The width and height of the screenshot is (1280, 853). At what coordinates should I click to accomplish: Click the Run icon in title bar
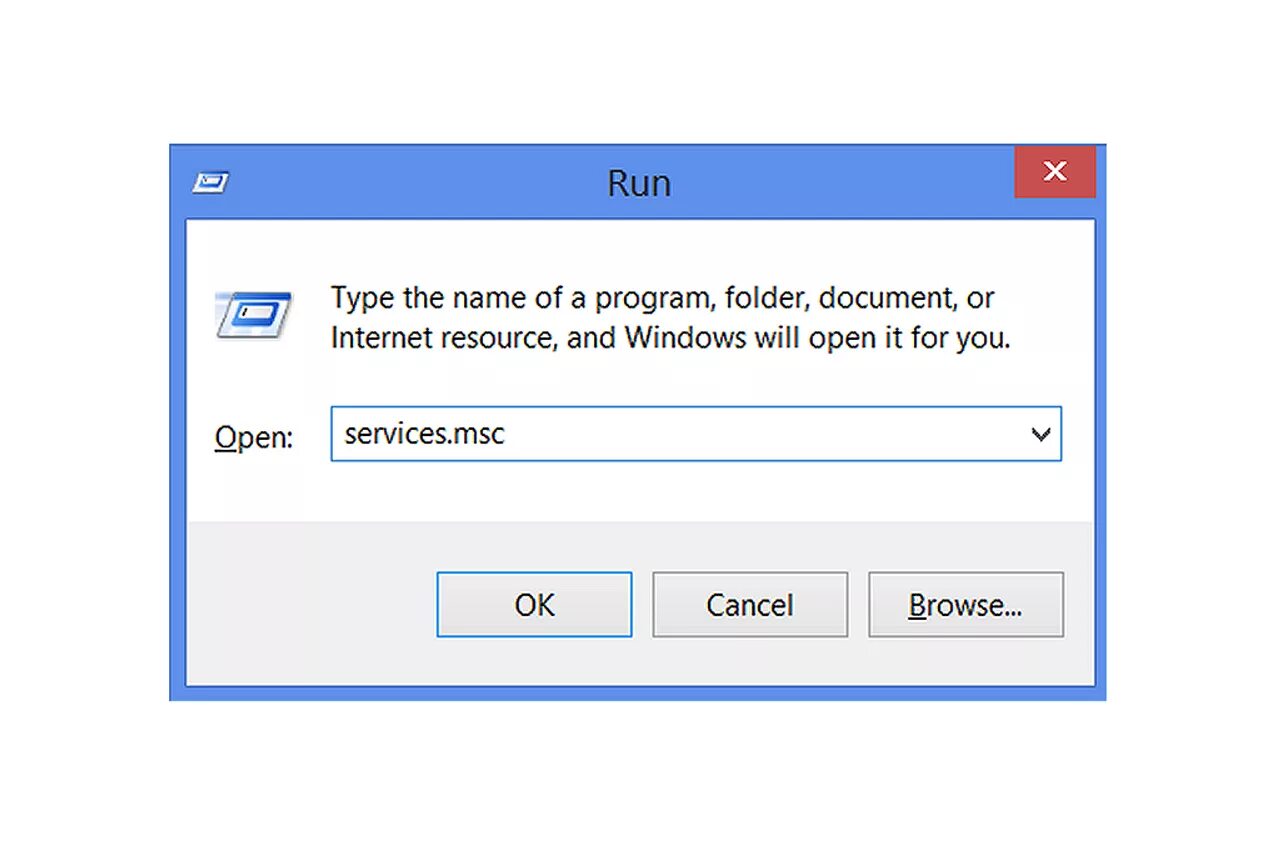[210, 183]
